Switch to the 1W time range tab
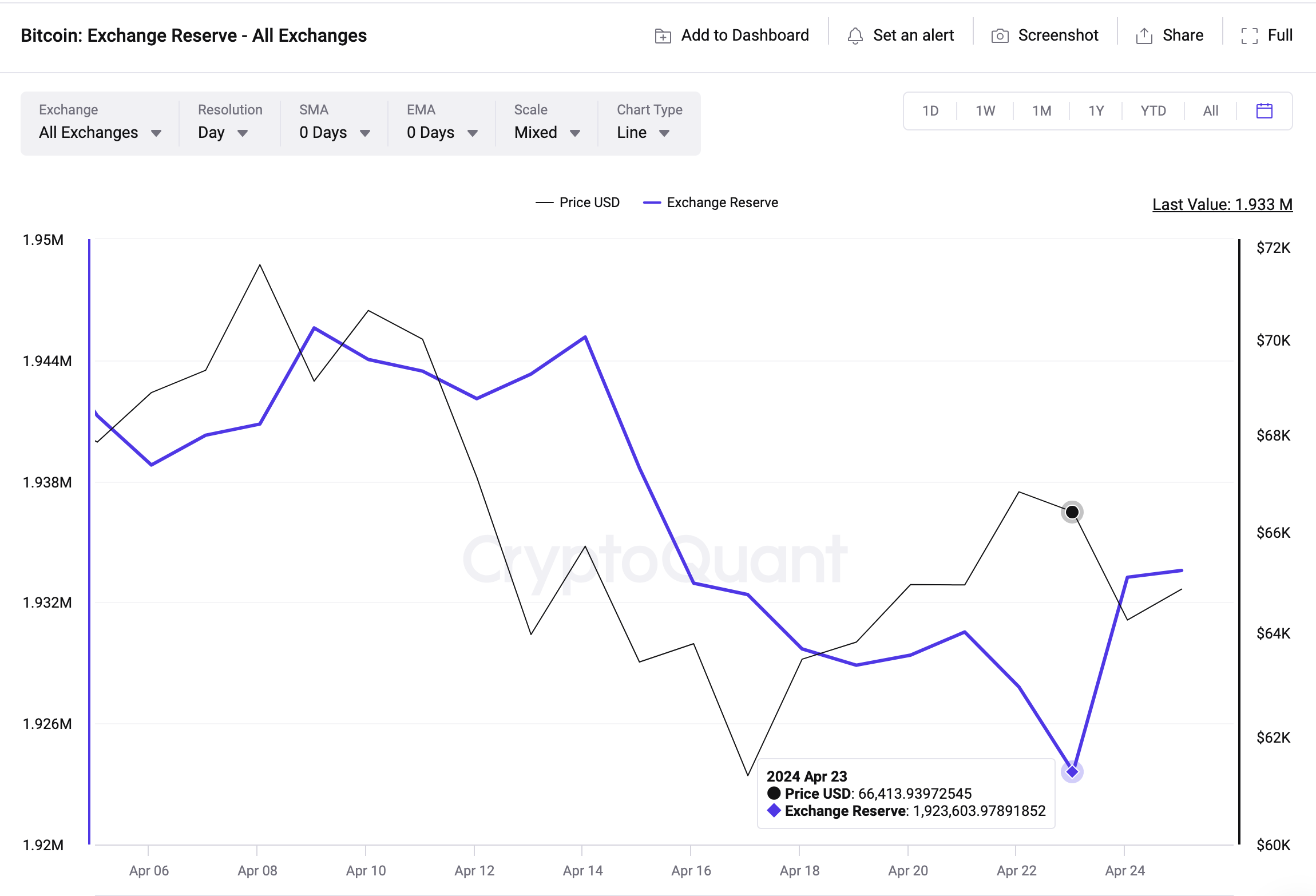This screenshot has width=1316, height=896. tap(985, 110)
